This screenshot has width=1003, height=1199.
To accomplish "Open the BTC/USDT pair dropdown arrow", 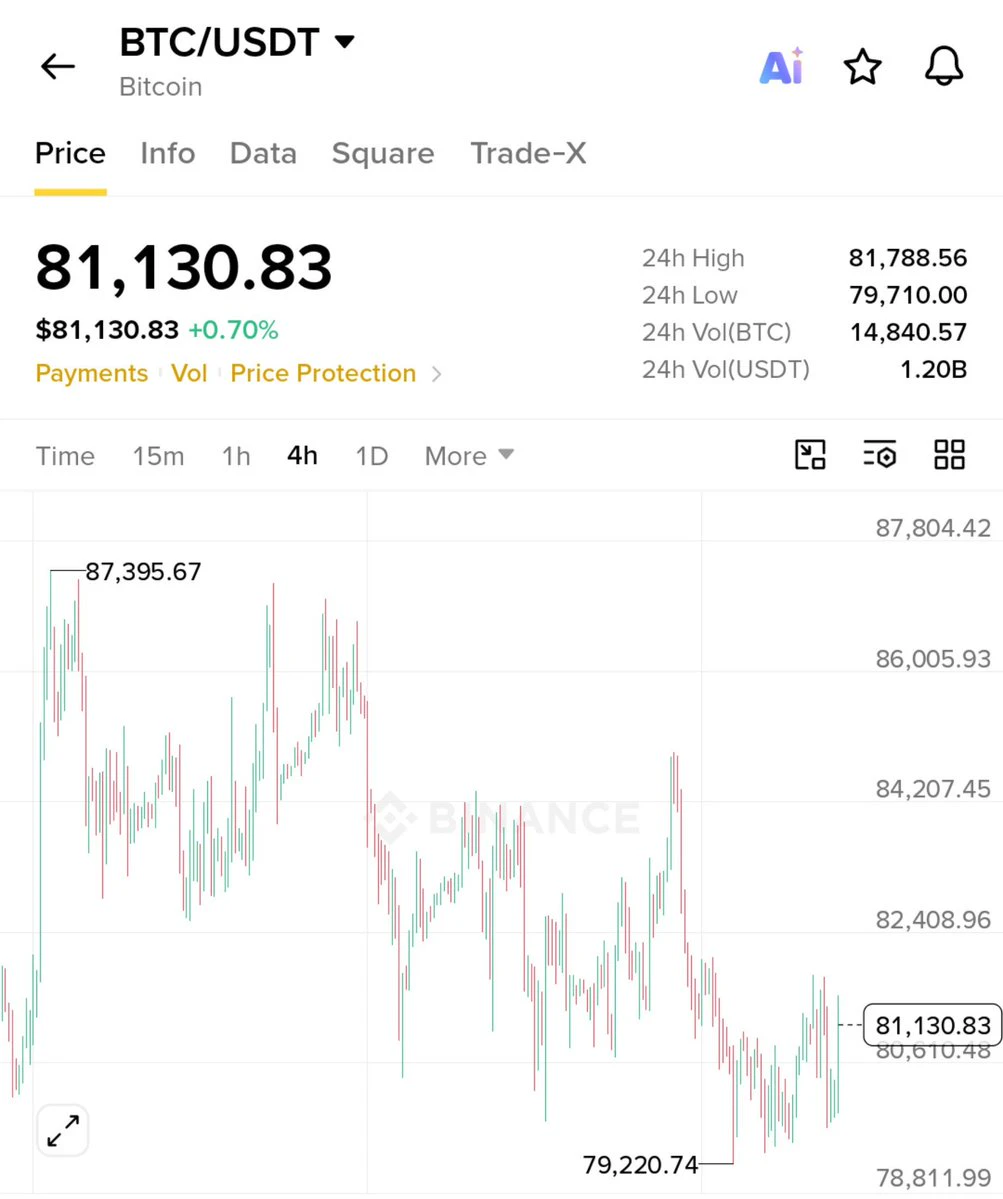I will tap(346, 41).
